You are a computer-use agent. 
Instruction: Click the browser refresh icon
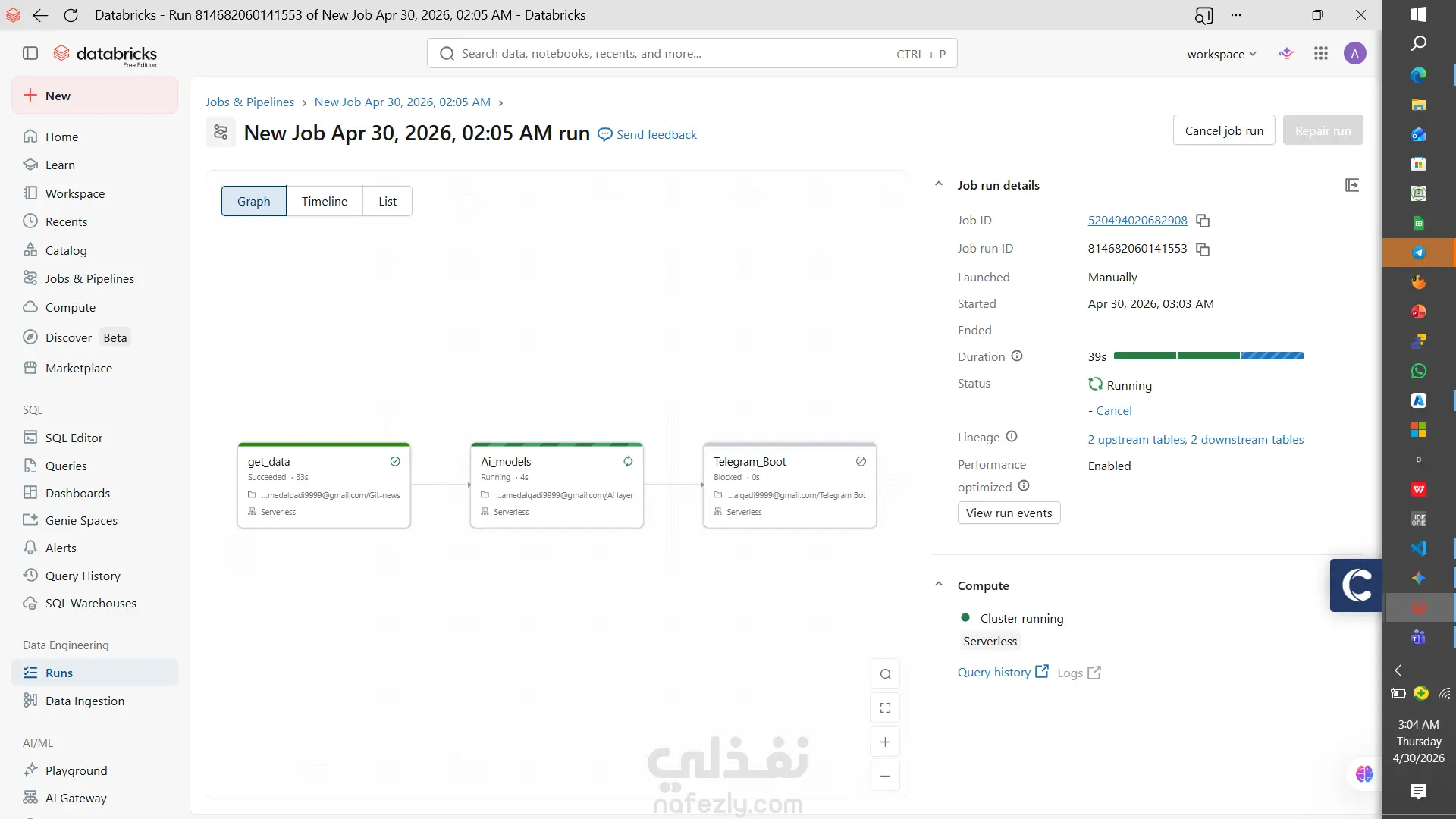click(x=71, y=15)
